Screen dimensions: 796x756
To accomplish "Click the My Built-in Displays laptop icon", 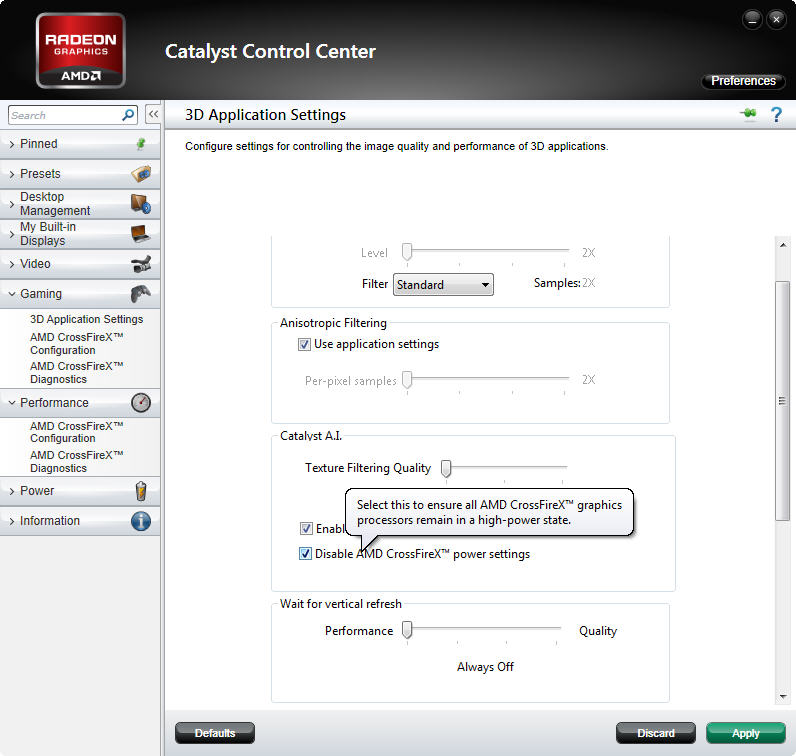I will point(140,234).
